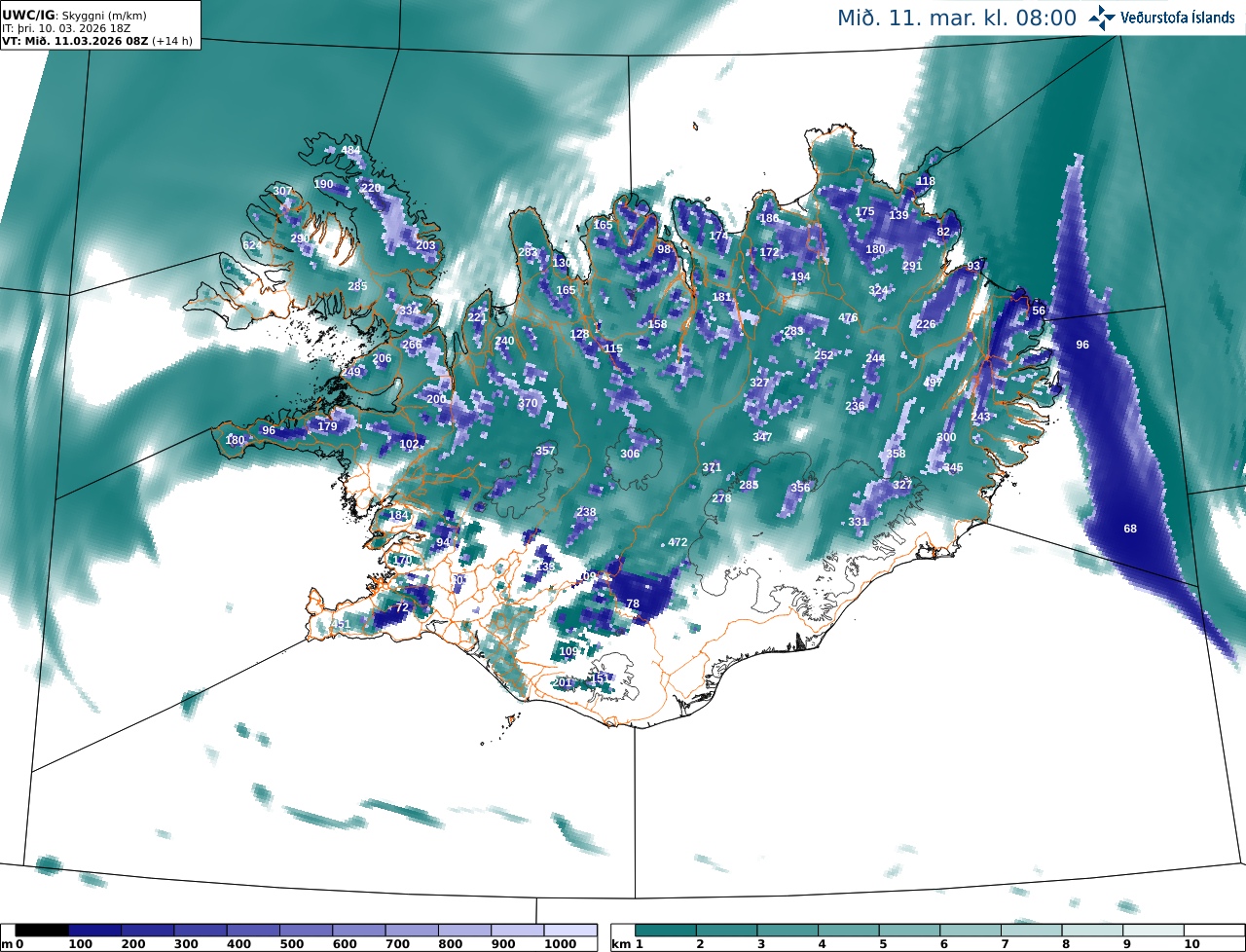Click the 238 visibility value

coord(586,512)
